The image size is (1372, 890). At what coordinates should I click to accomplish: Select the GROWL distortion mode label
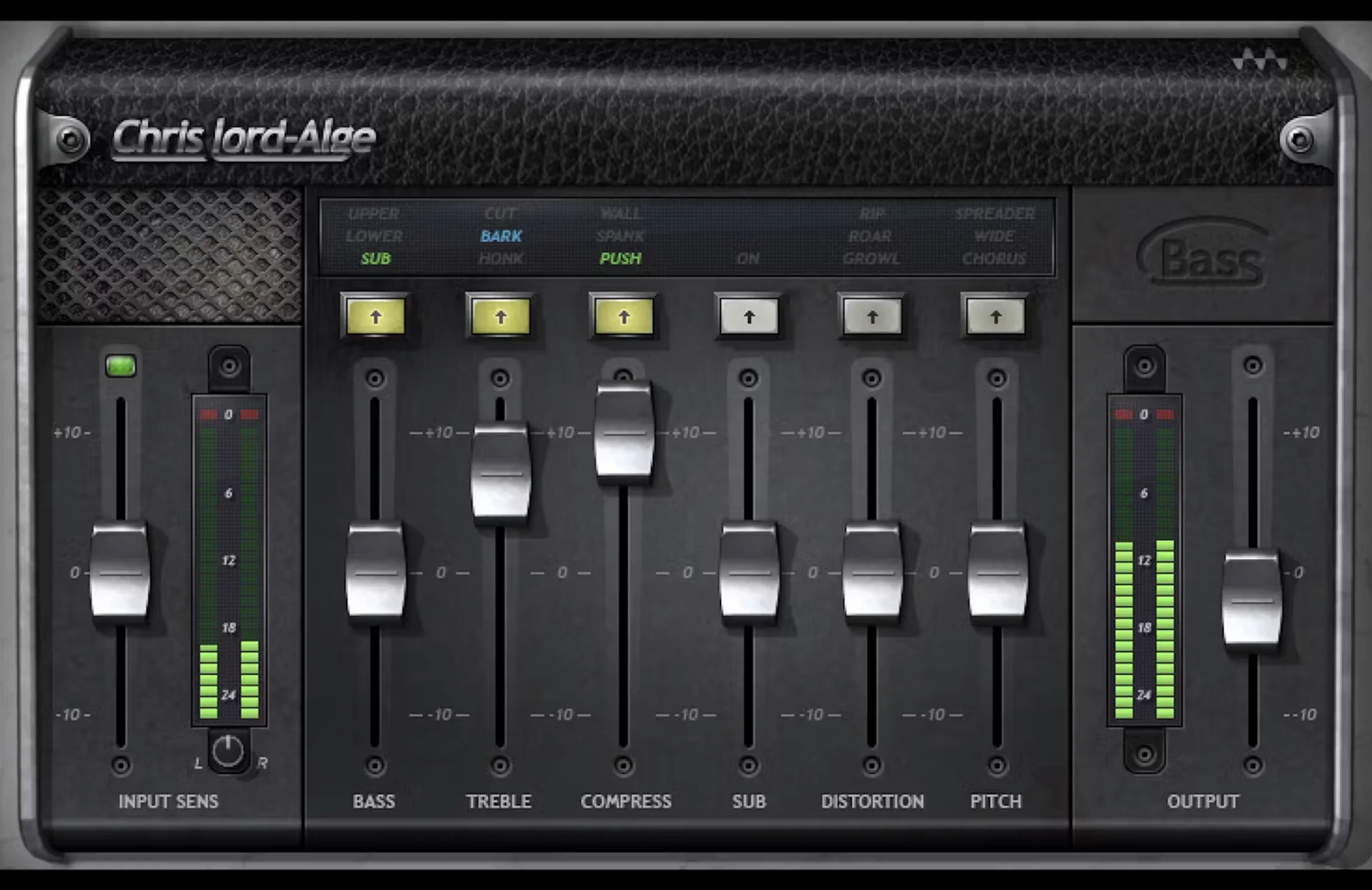click(x=871, y=258)
